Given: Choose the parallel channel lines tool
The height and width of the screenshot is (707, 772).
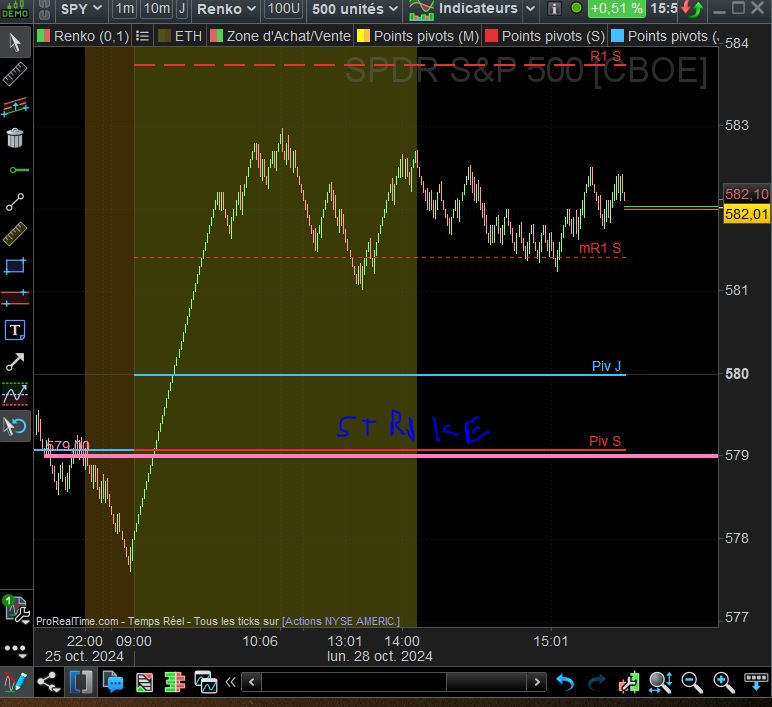Looking at the screenshot, I should click(15, 106).
